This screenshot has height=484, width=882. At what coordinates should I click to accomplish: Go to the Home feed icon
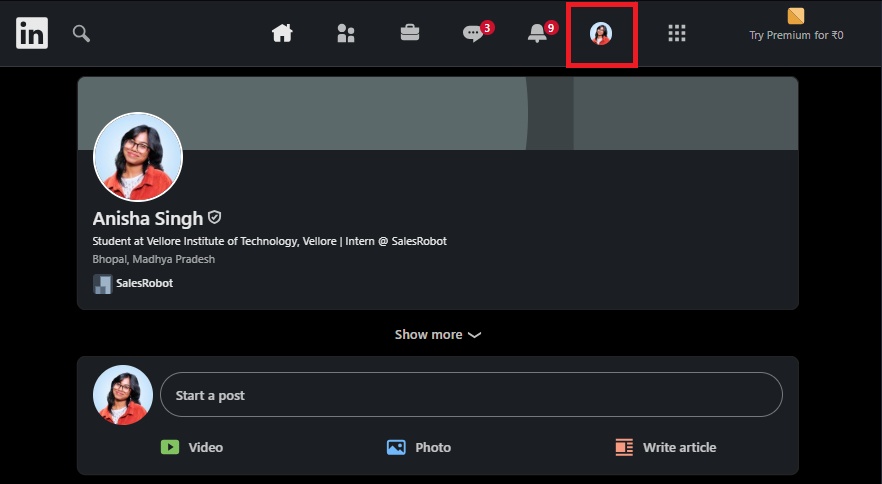[x=282, y=33]
